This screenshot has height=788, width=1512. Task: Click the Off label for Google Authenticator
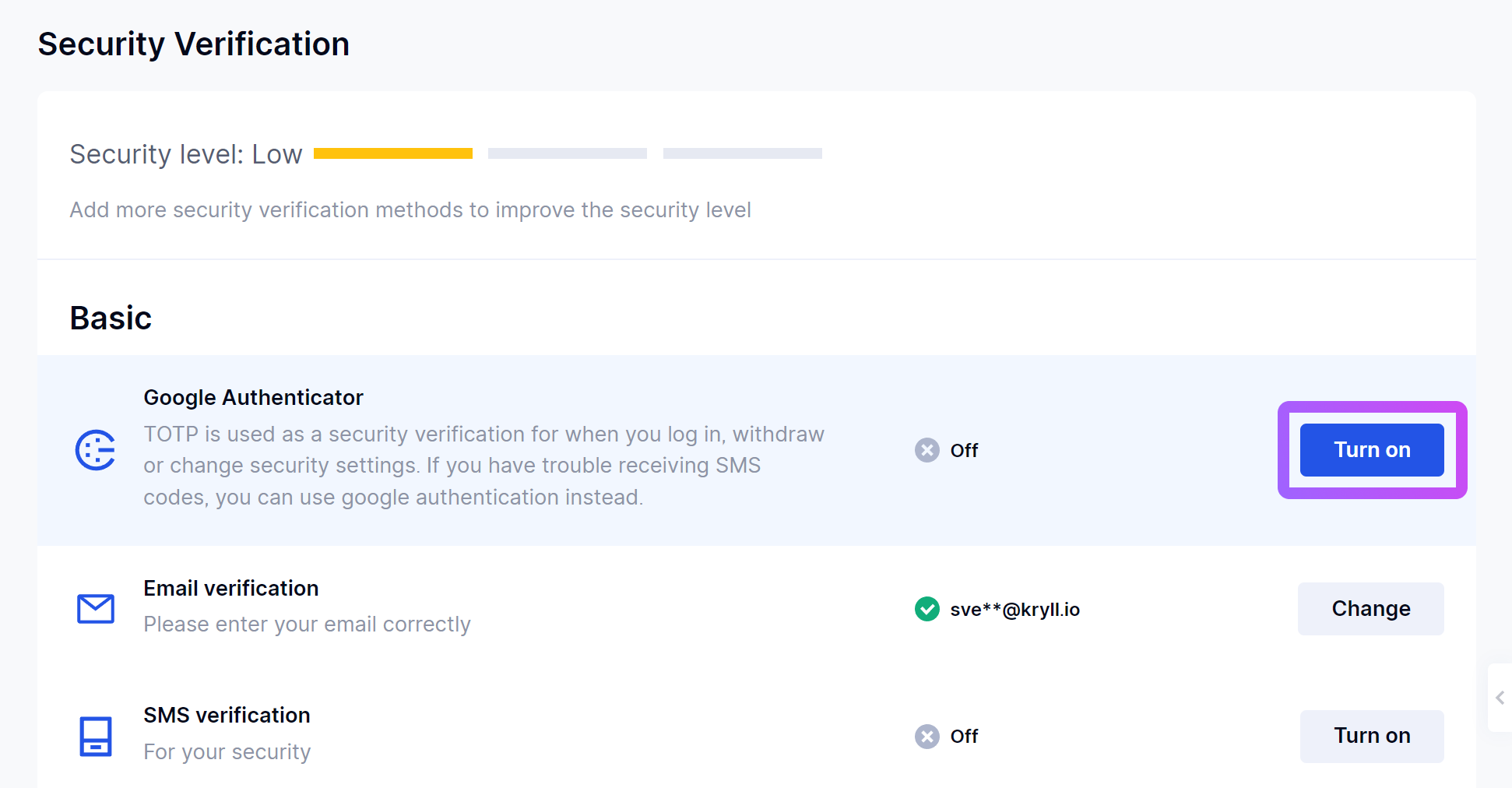(x=964, y=451)
